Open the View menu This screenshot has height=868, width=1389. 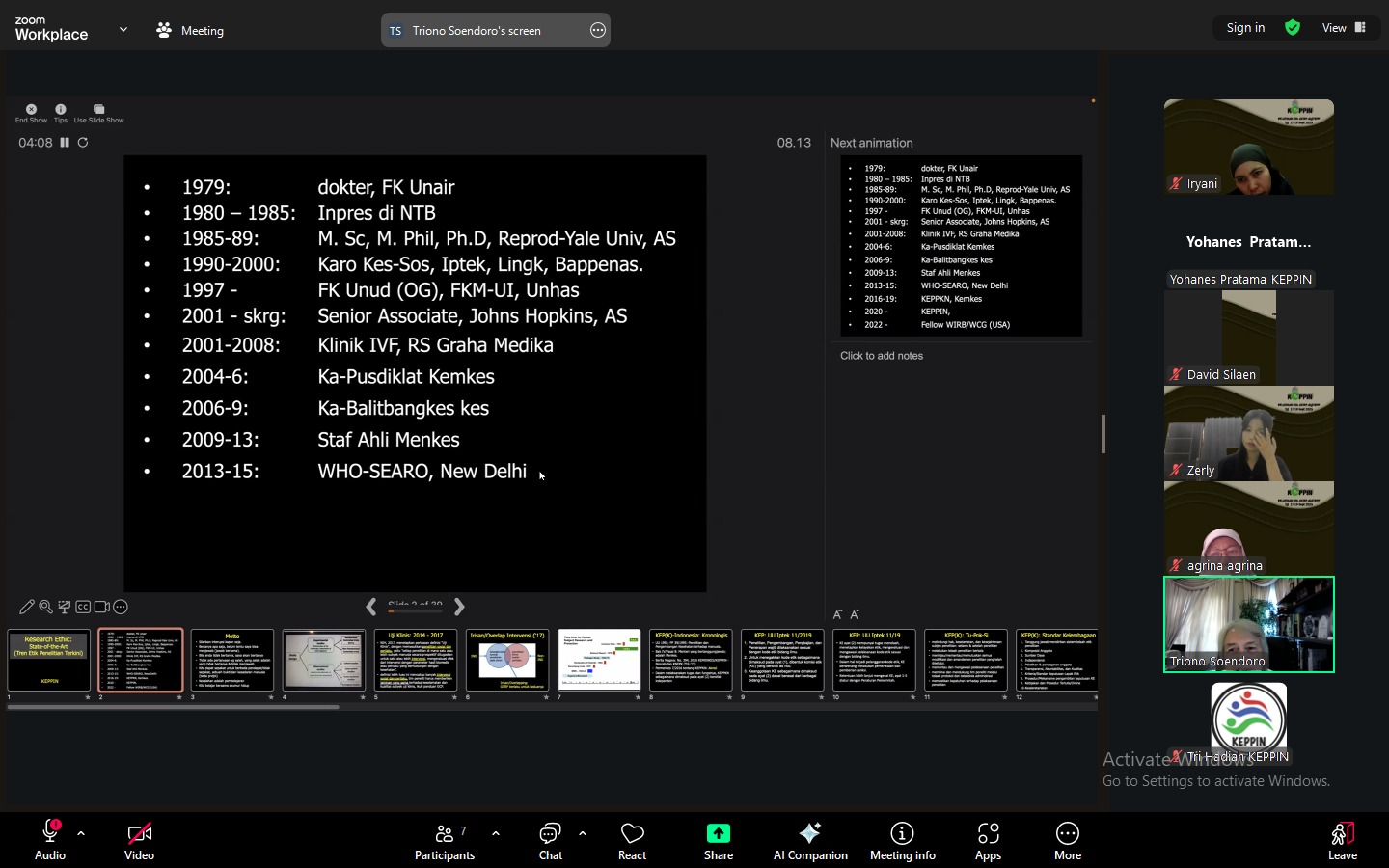click(1343, 28)
